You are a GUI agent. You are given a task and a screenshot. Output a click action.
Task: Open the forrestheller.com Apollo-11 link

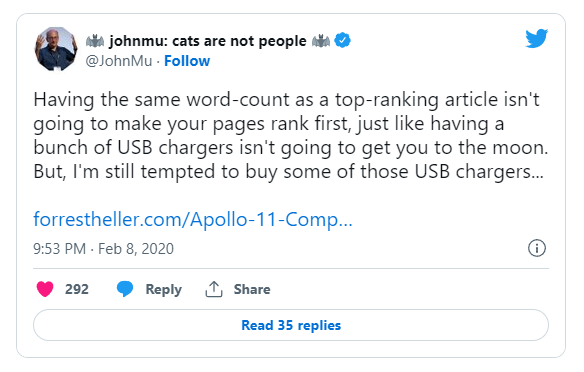click(193, 219)
